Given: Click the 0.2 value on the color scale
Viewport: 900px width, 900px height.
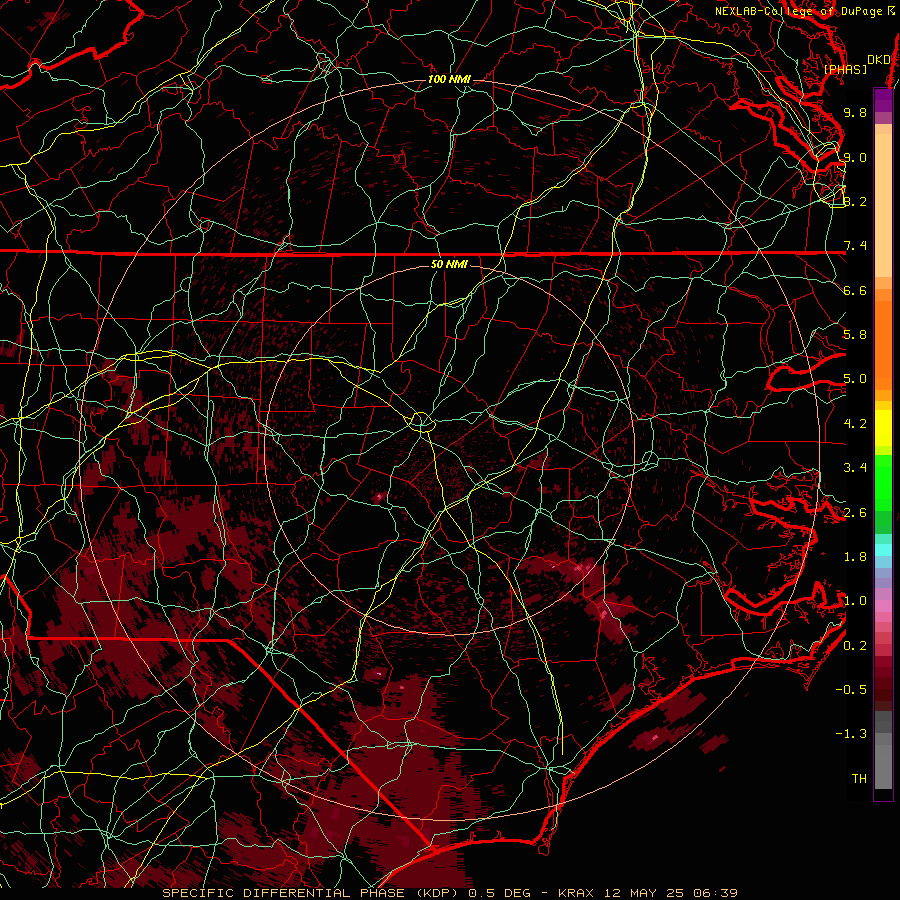Looking at the screenshot, I should [x=855, y=646].
